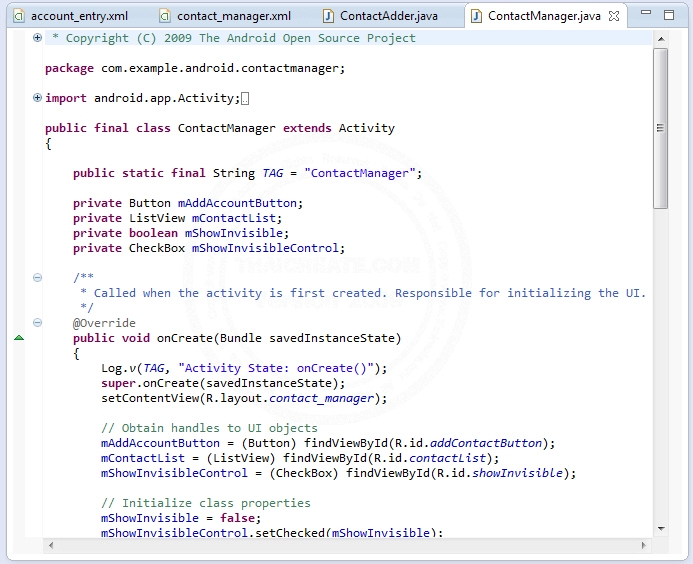Switch to the ContactAdder.java tab
The image size is (693, 564).
pos(383,16)
